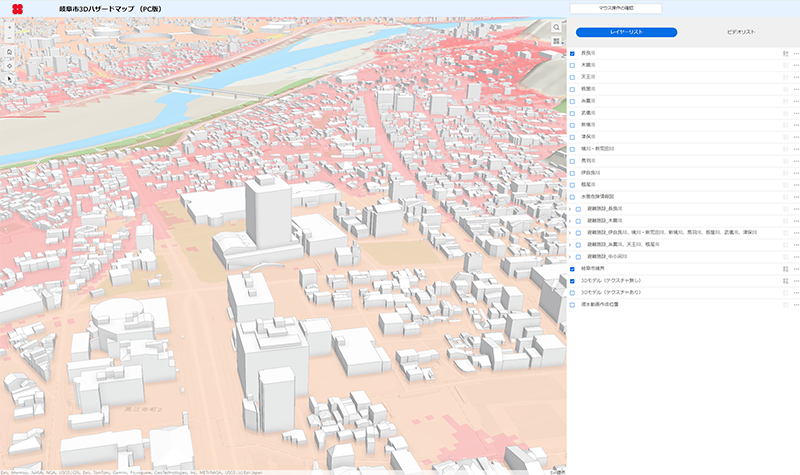Click the red Gifu city logo
Image resolution: width=800 pixels, height=475 pixels.
click(17, 9)
